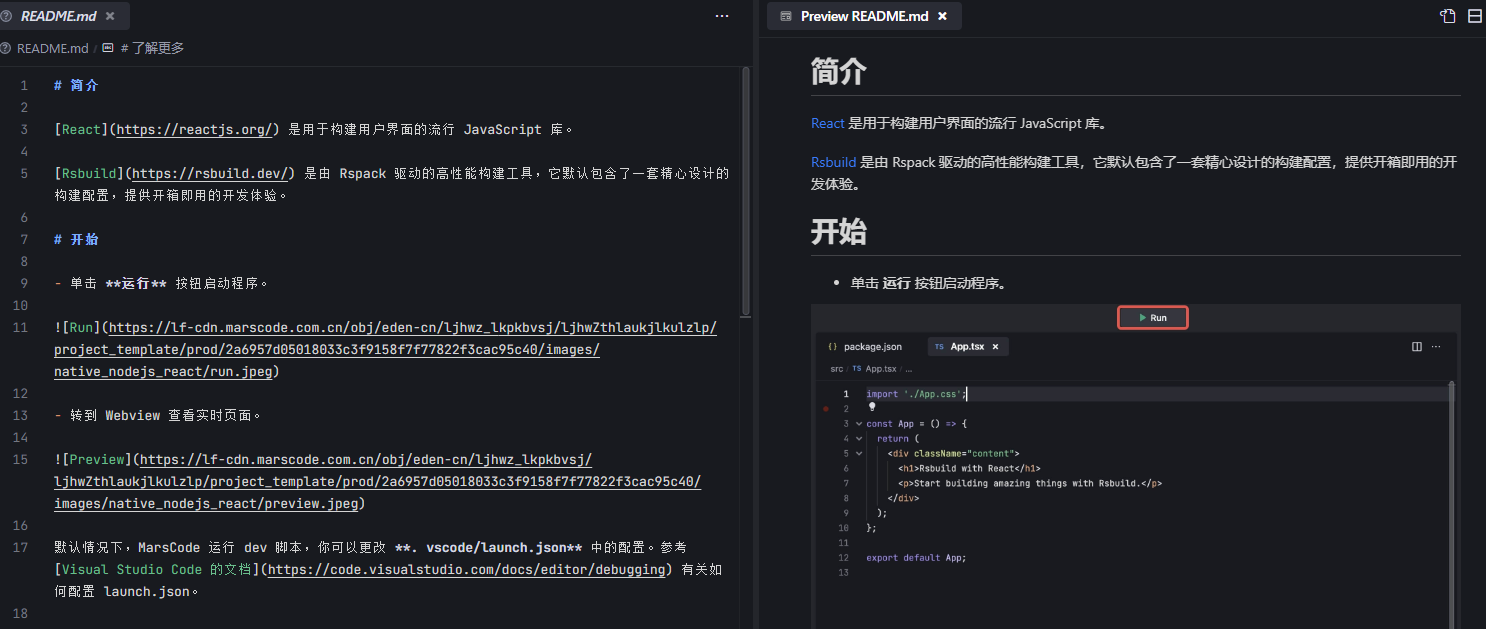This screenshot has width=1486, height=629.
Task: Click the preview.jpeg image URL in editor
Action: [x=378, y=482]
